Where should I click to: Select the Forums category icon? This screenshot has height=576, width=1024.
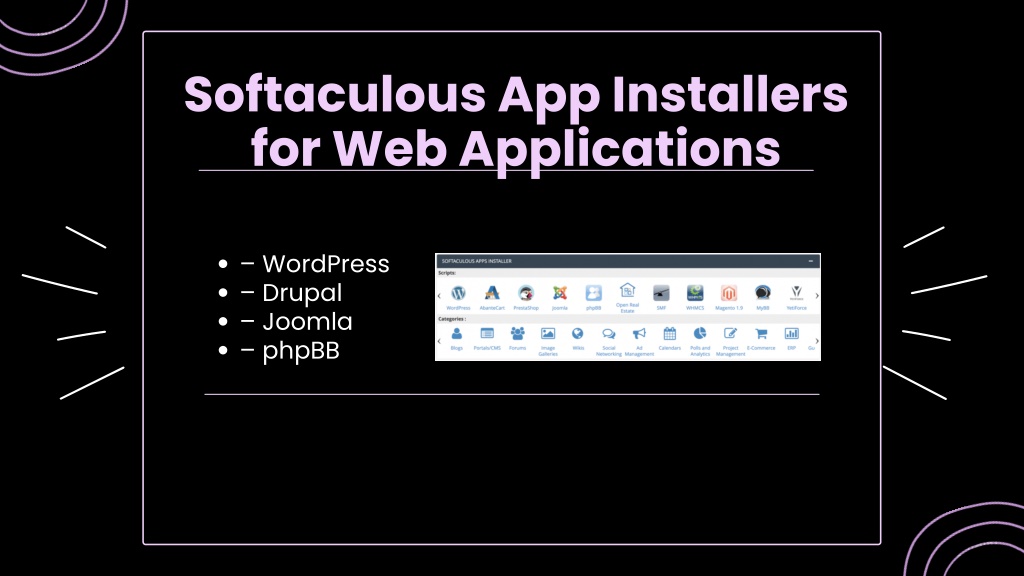517,334
